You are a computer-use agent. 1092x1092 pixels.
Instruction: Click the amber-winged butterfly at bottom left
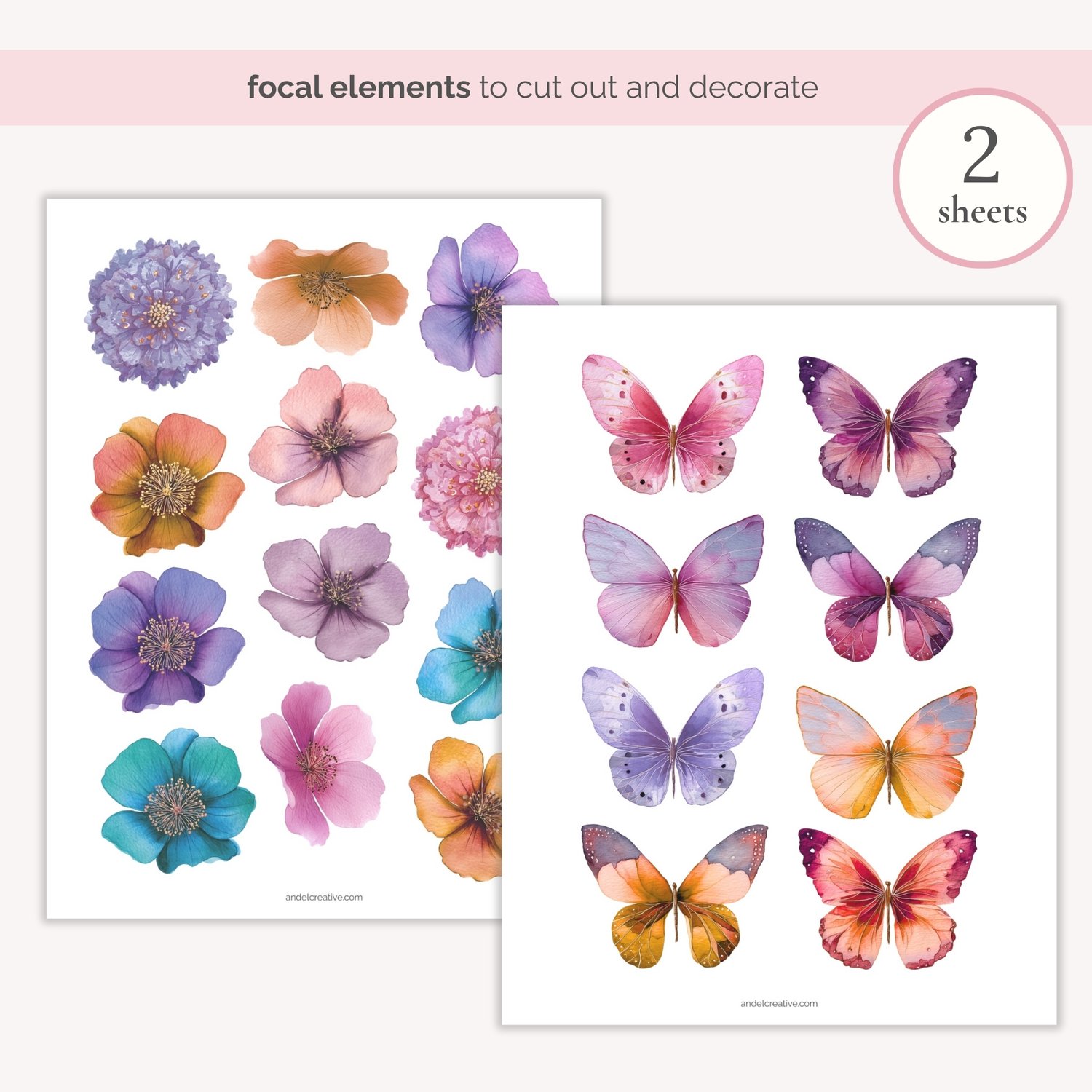[674, 896]
